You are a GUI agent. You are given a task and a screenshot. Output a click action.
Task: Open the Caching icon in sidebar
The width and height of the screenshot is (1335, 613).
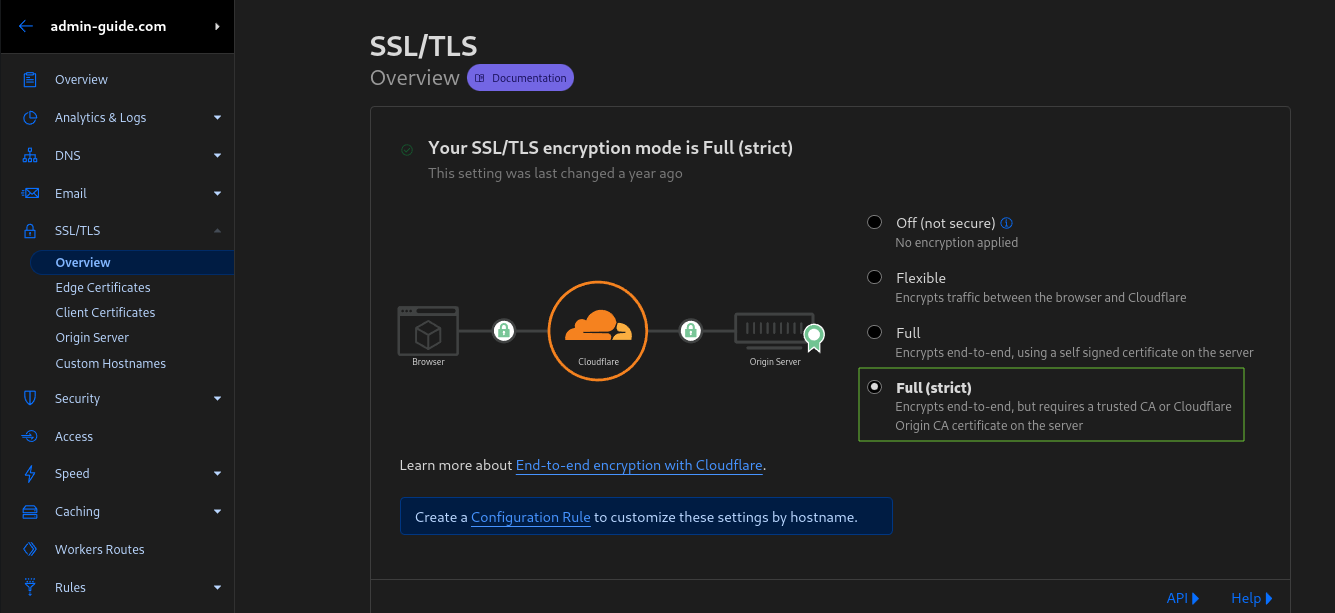(x=31, y=511)
